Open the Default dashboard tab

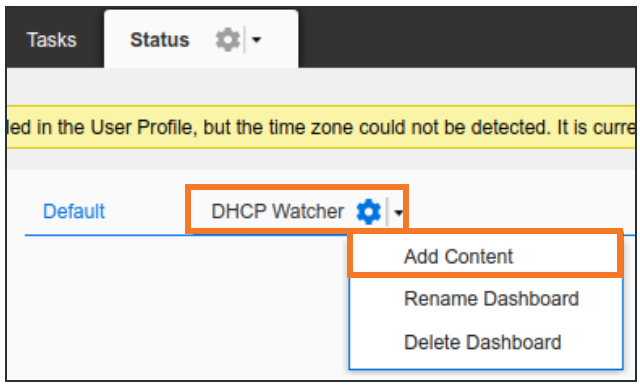point(74,211)
